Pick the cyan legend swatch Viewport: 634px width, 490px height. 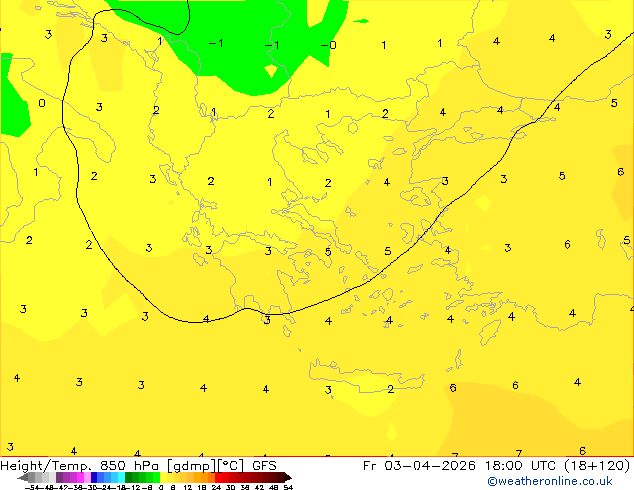[121, 477]
